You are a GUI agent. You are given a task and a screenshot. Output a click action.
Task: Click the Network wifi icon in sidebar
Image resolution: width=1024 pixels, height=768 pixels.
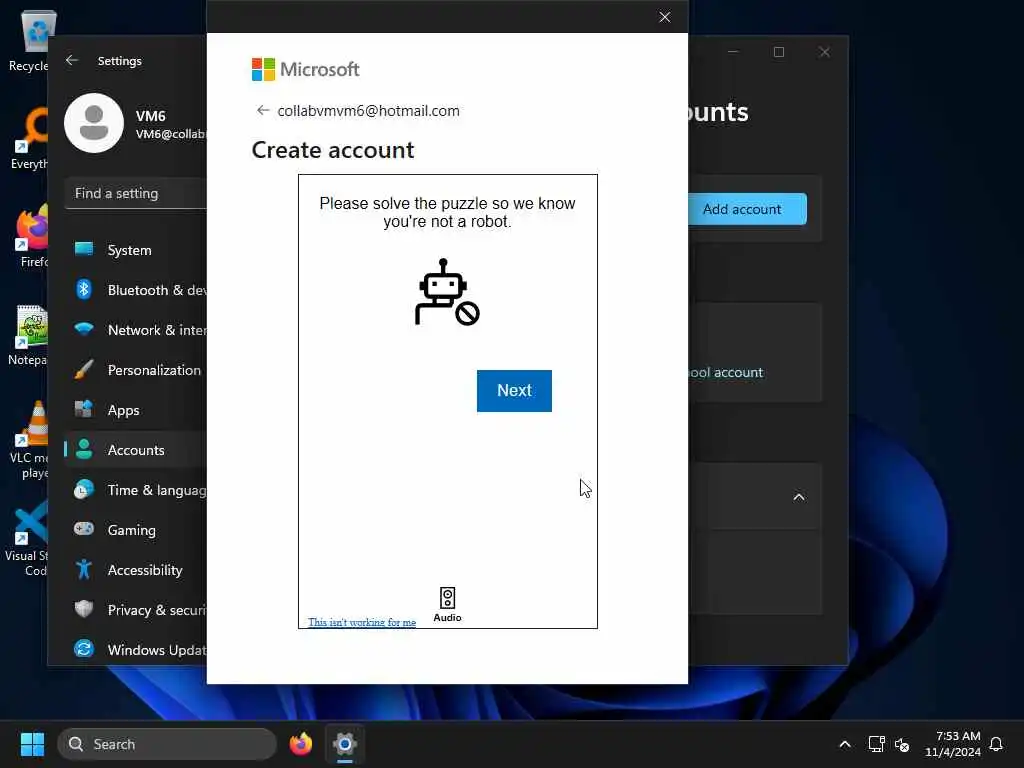(x=84, y=328)
